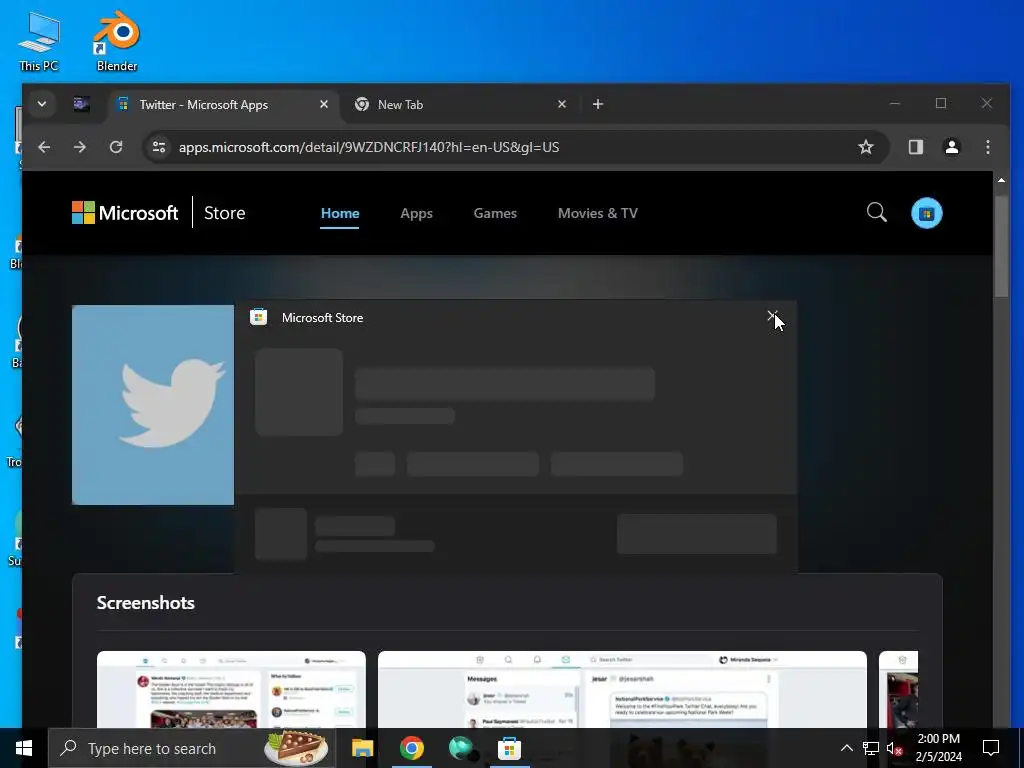Screen dimensions: 1024x768
Task: Open Chrome from the taskbar
Action: coord(411,748)
